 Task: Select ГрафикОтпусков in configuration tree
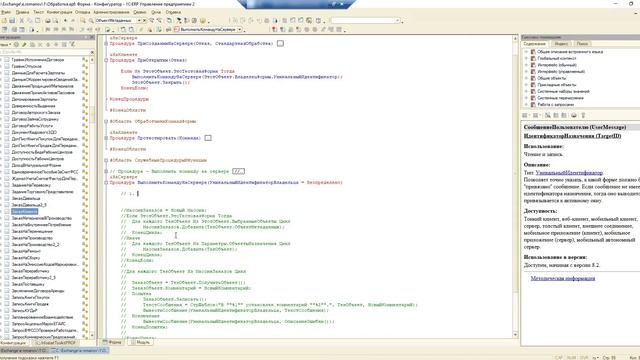(27, 66)
